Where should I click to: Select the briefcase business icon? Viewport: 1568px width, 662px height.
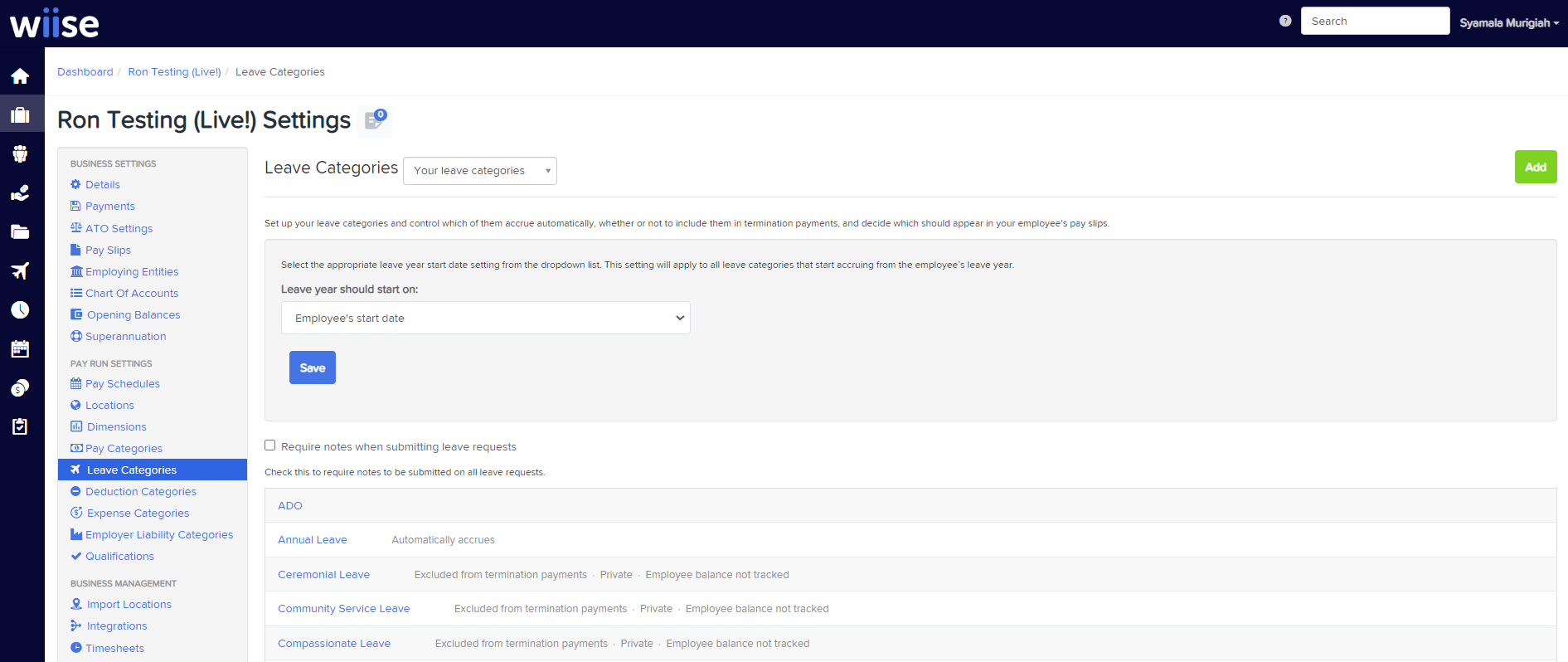(x=20, y=114)
